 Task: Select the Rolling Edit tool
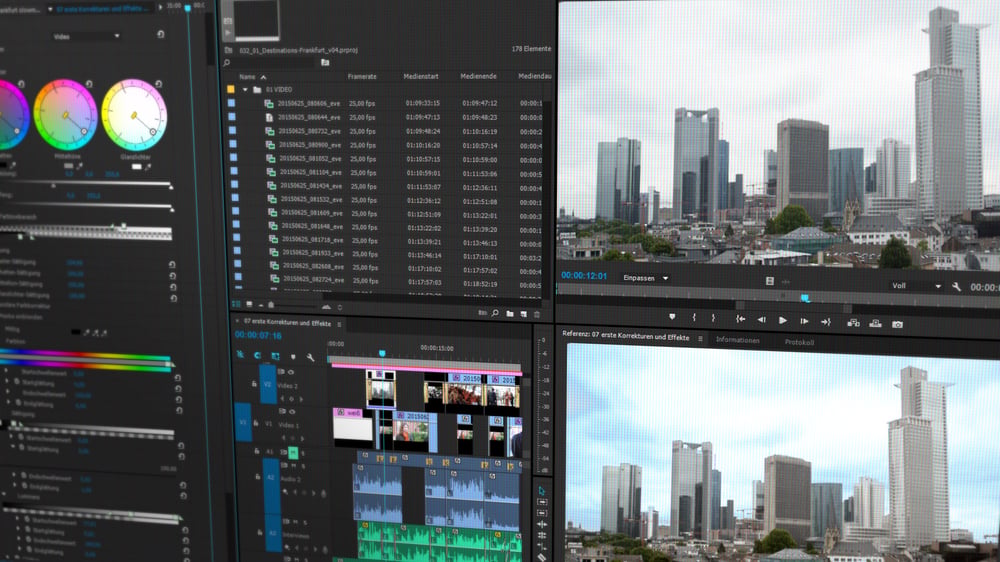[541, 535]
